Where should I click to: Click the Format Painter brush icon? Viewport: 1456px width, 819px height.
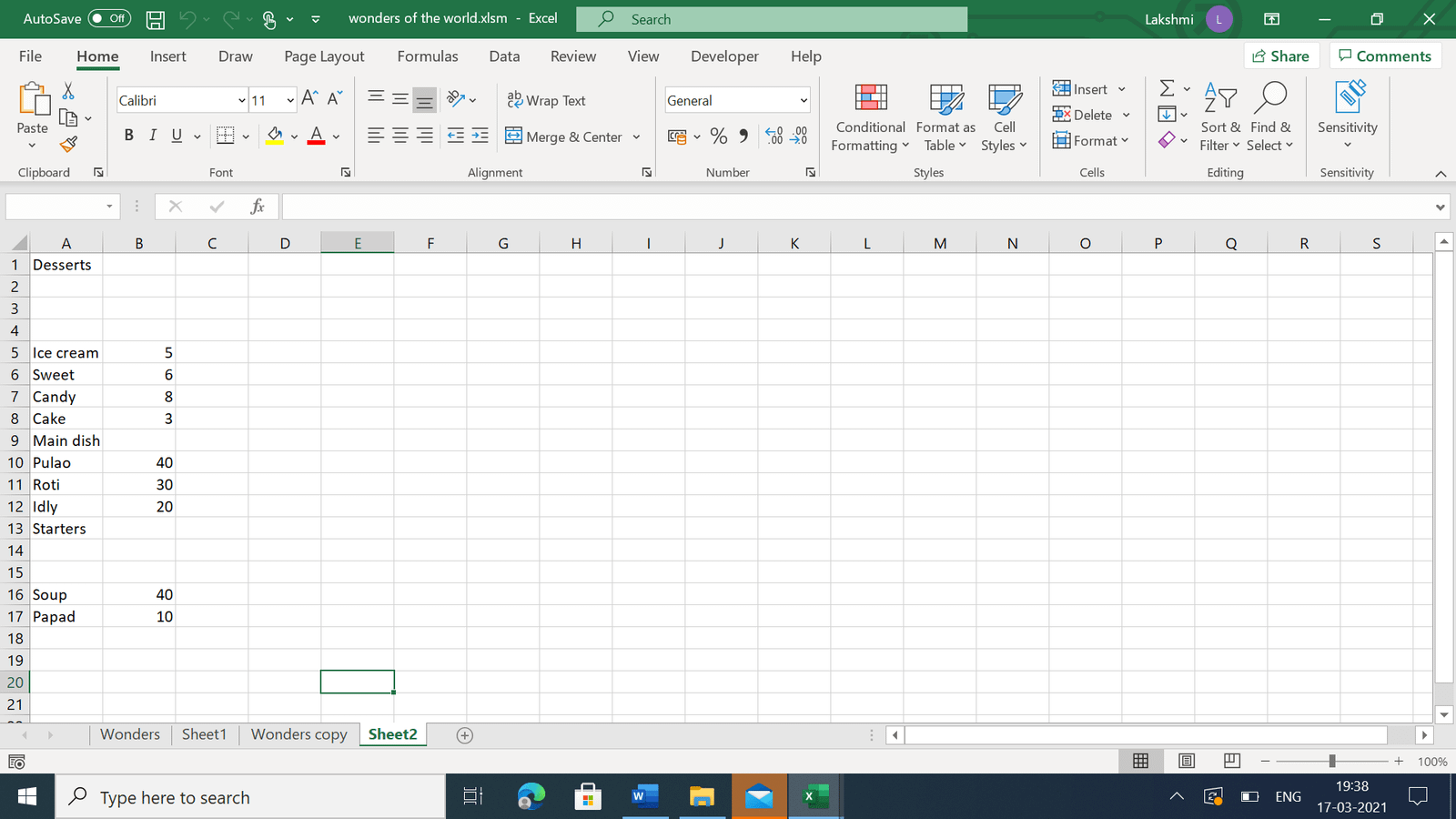(68, 144)
